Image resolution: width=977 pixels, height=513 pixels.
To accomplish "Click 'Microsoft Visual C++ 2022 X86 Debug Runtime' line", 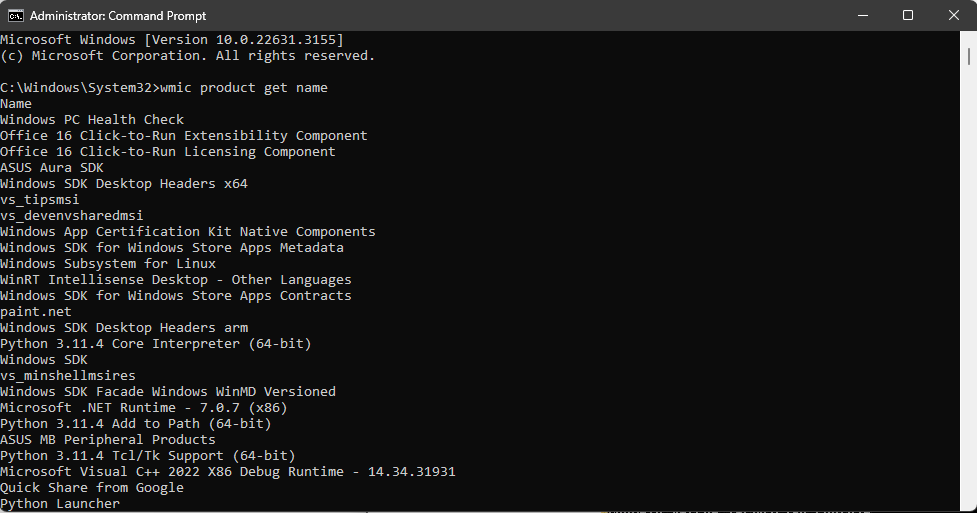I will pos(228,472).
